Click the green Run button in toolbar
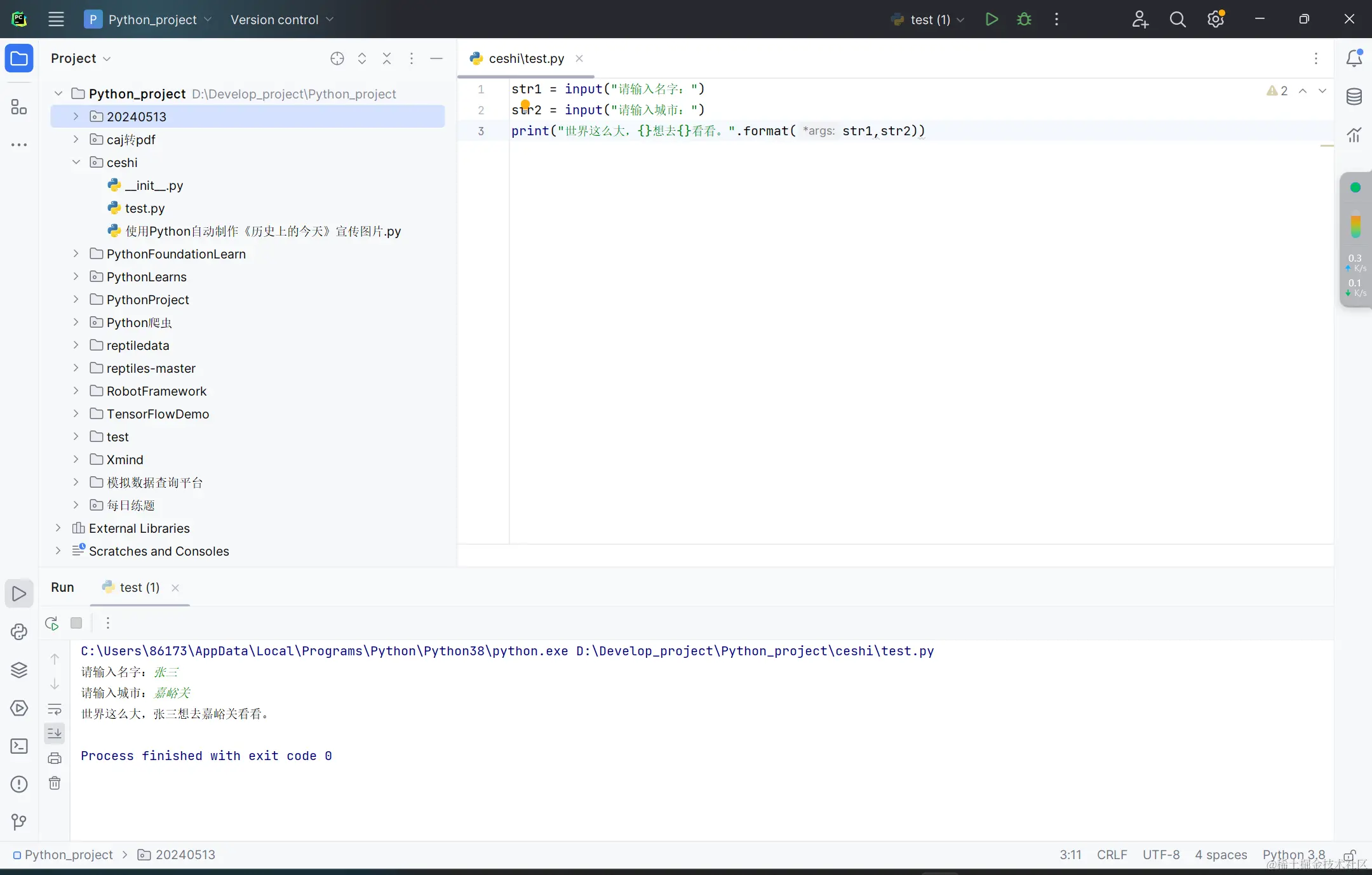The image size is (1372, 875). (x=992, y=19)
